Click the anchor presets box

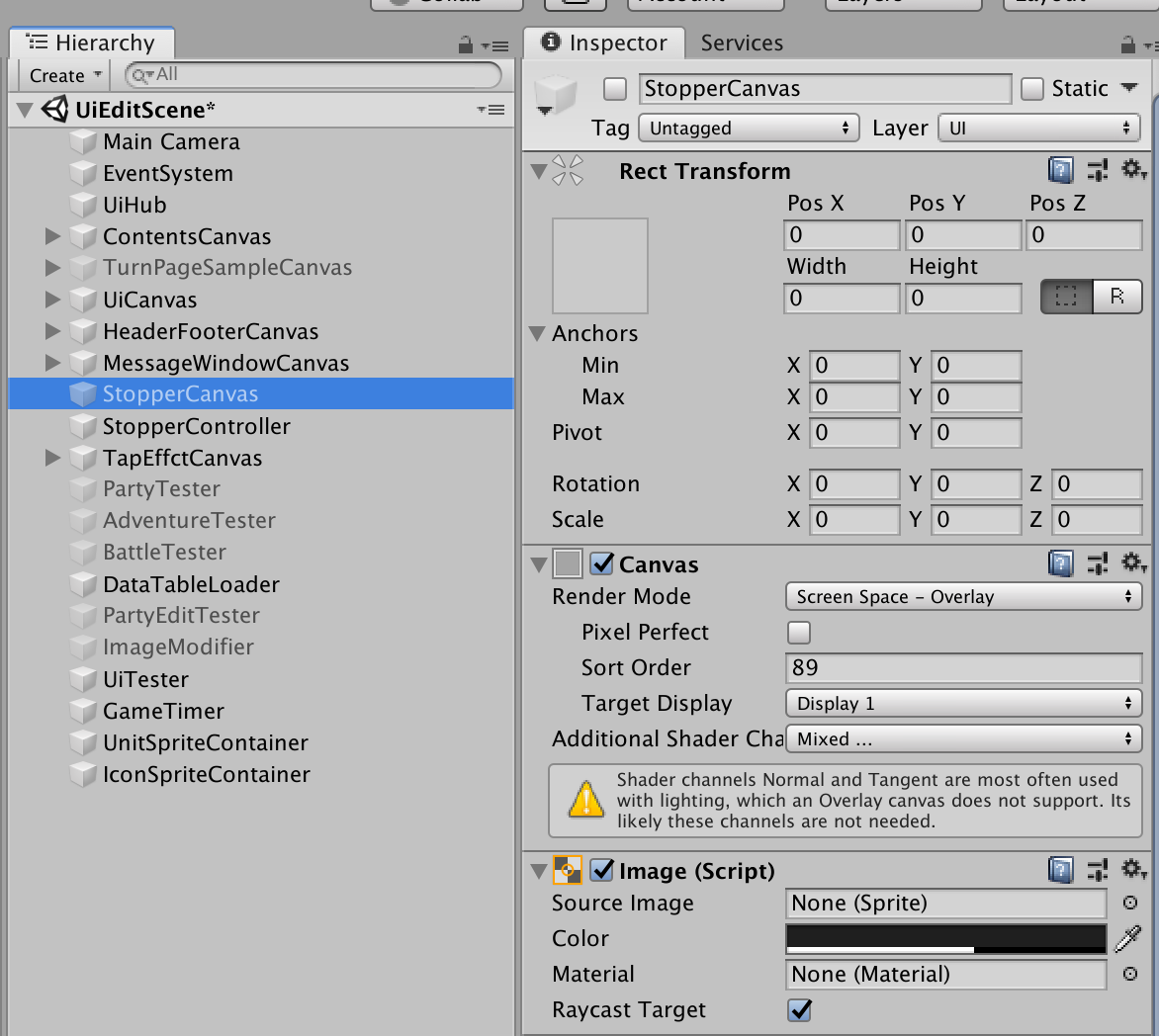tap(600, 266)
